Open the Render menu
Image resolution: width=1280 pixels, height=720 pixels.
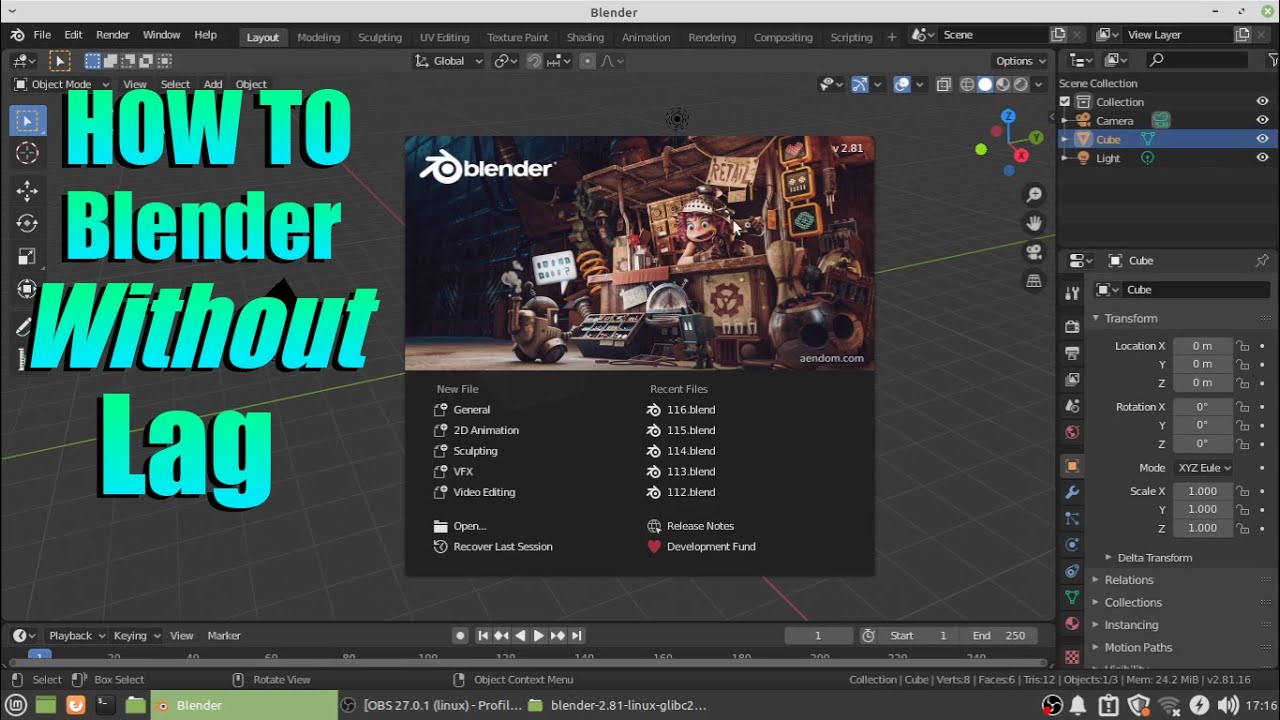point(113,35)
